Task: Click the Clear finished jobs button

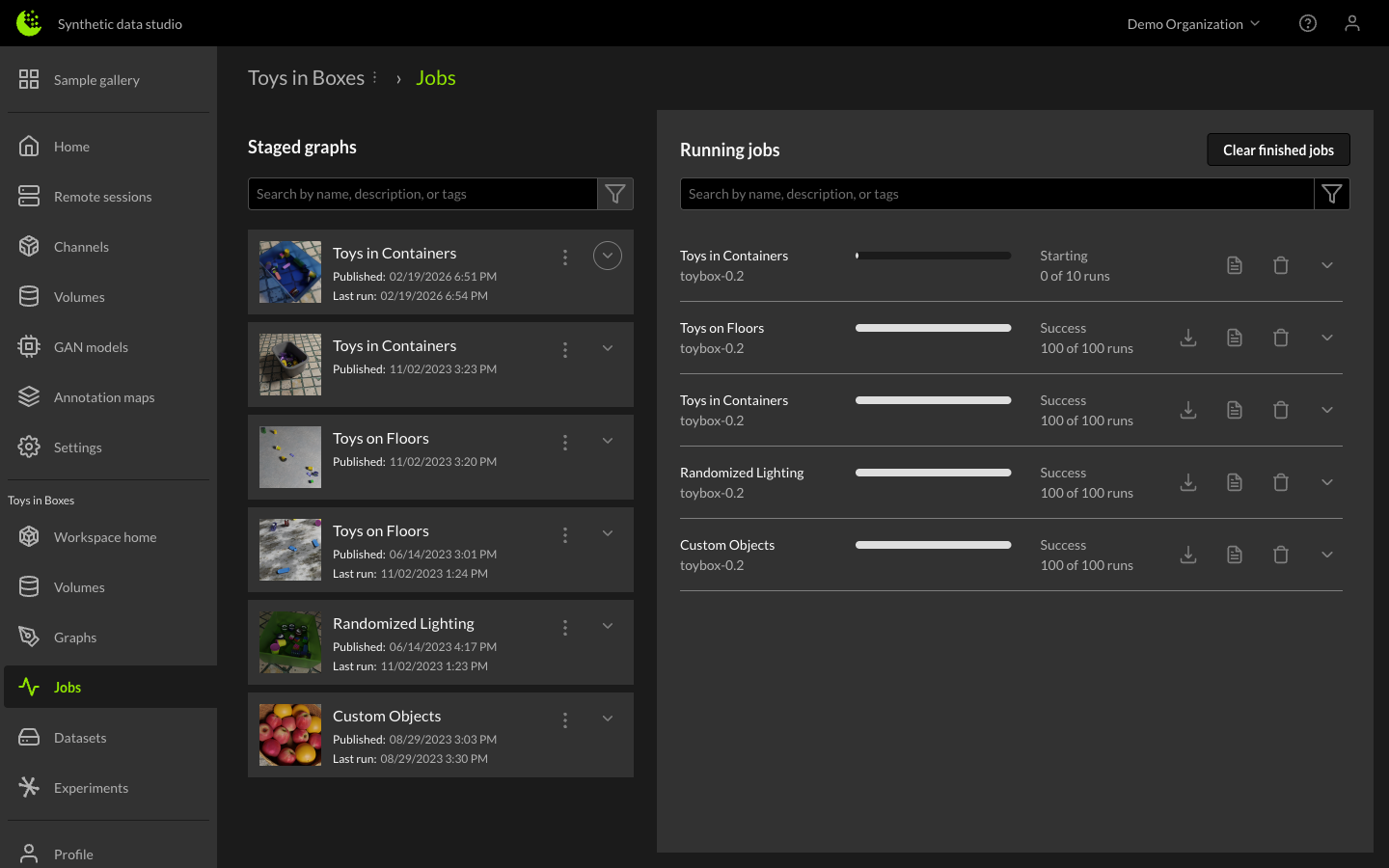Action: pyautogui.click(x=1278, y=149)
